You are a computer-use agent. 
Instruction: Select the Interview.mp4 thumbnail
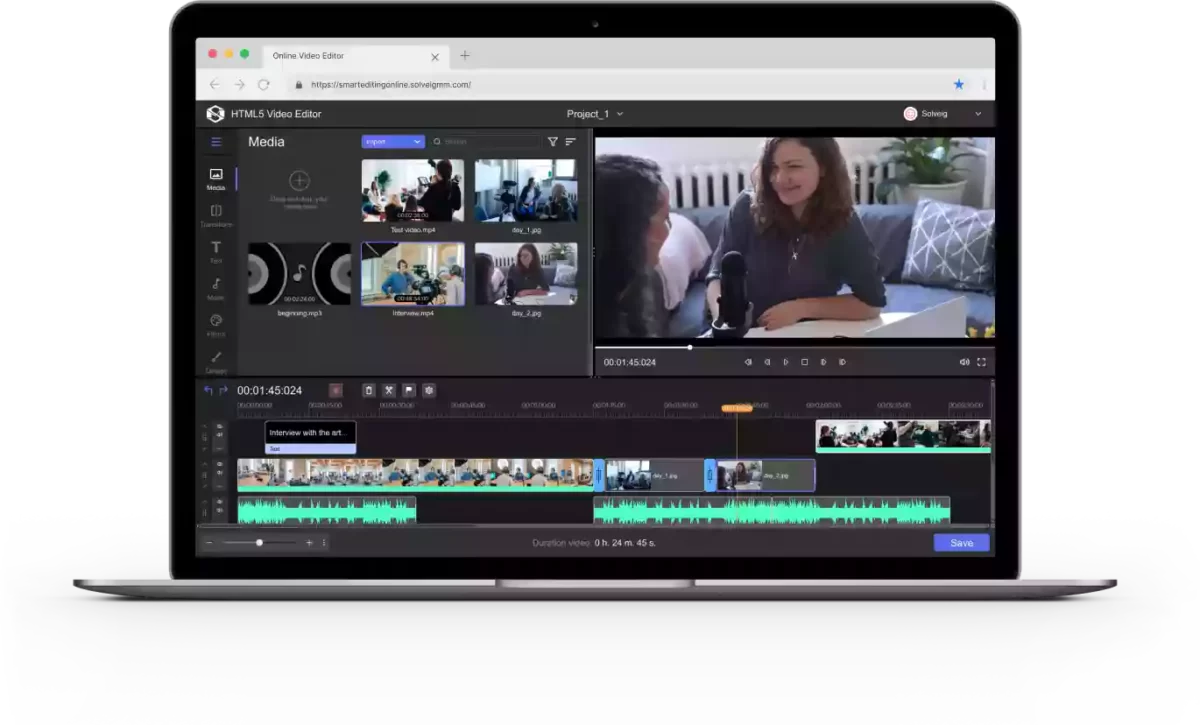(x=412, y=274)
